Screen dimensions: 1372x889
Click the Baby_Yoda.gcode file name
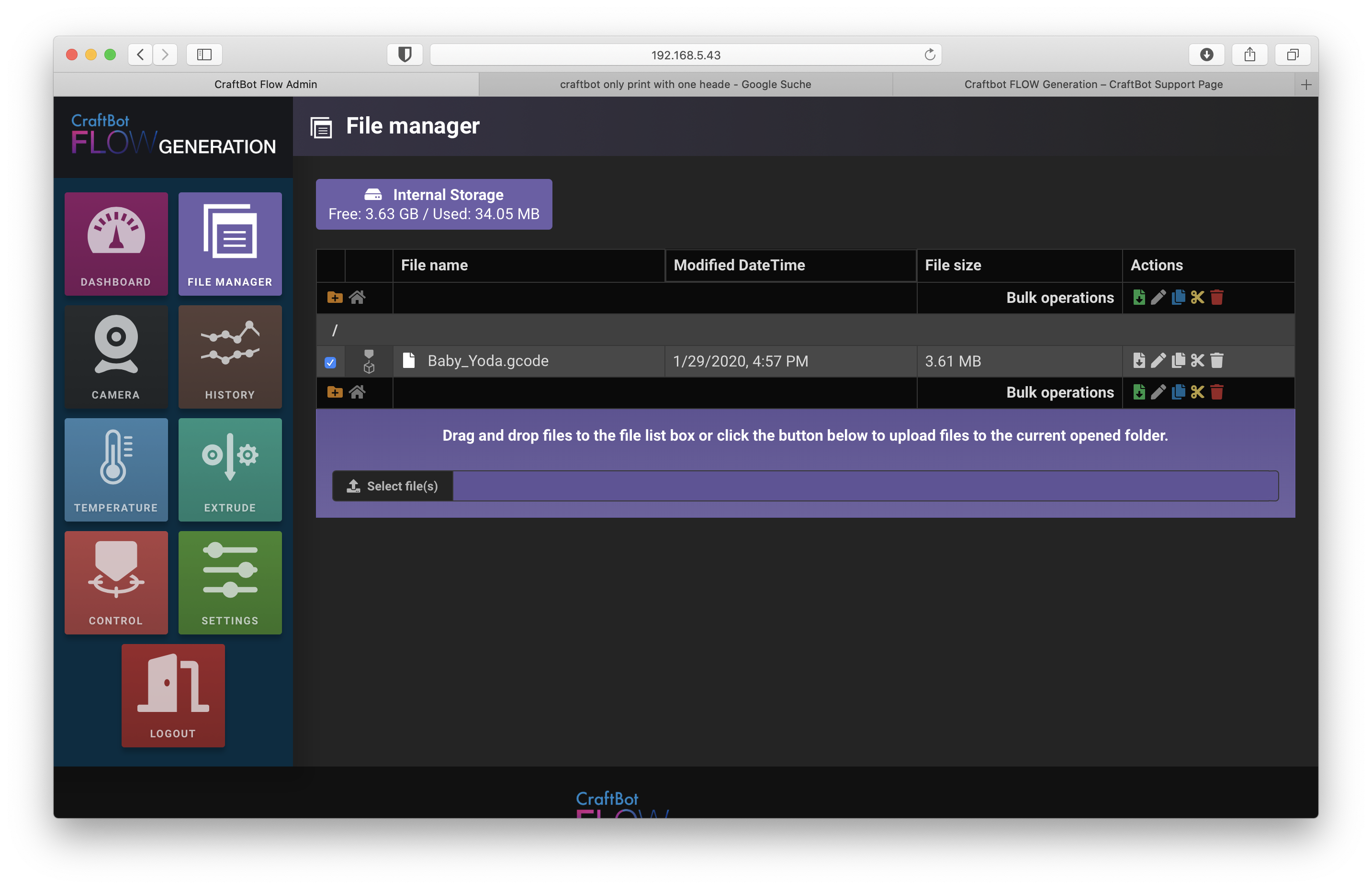click(x=488, y=361)
